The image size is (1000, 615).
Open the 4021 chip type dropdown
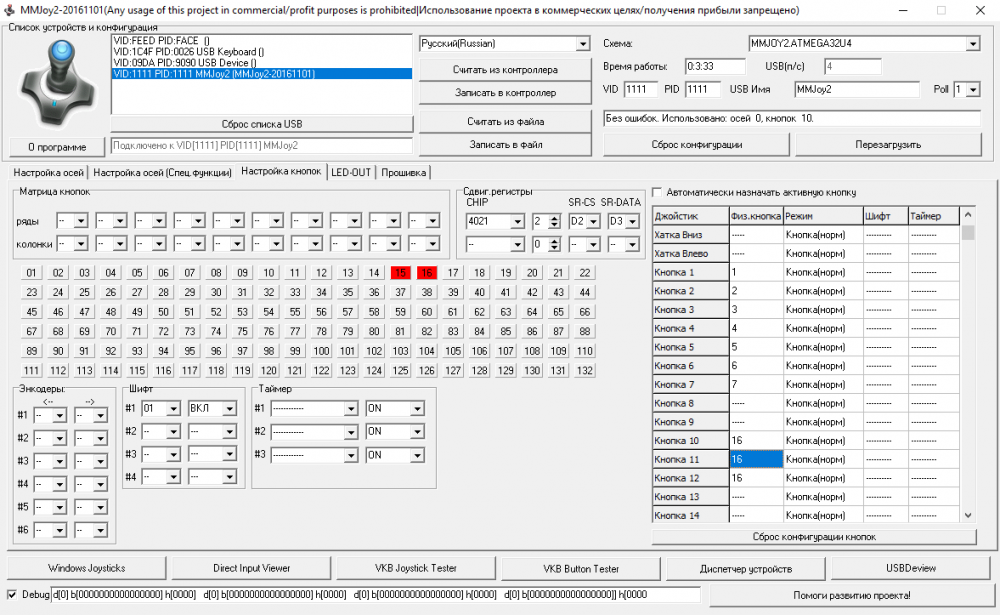(517, 221)
